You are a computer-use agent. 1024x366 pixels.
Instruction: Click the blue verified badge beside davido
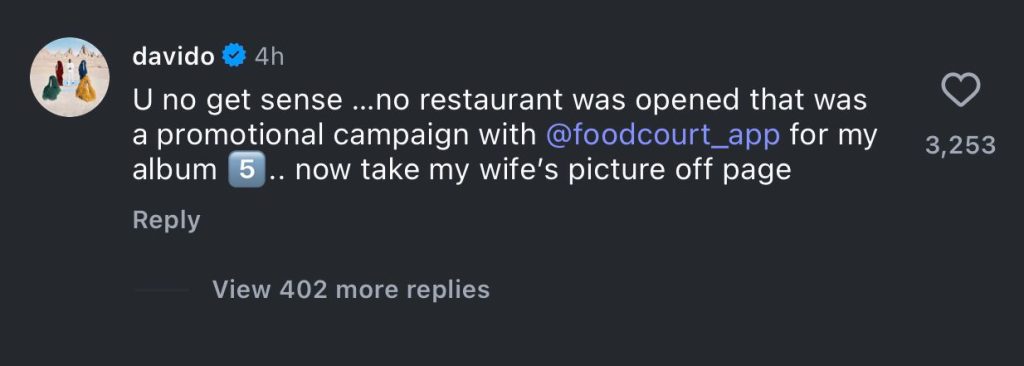tap(234, 56)
